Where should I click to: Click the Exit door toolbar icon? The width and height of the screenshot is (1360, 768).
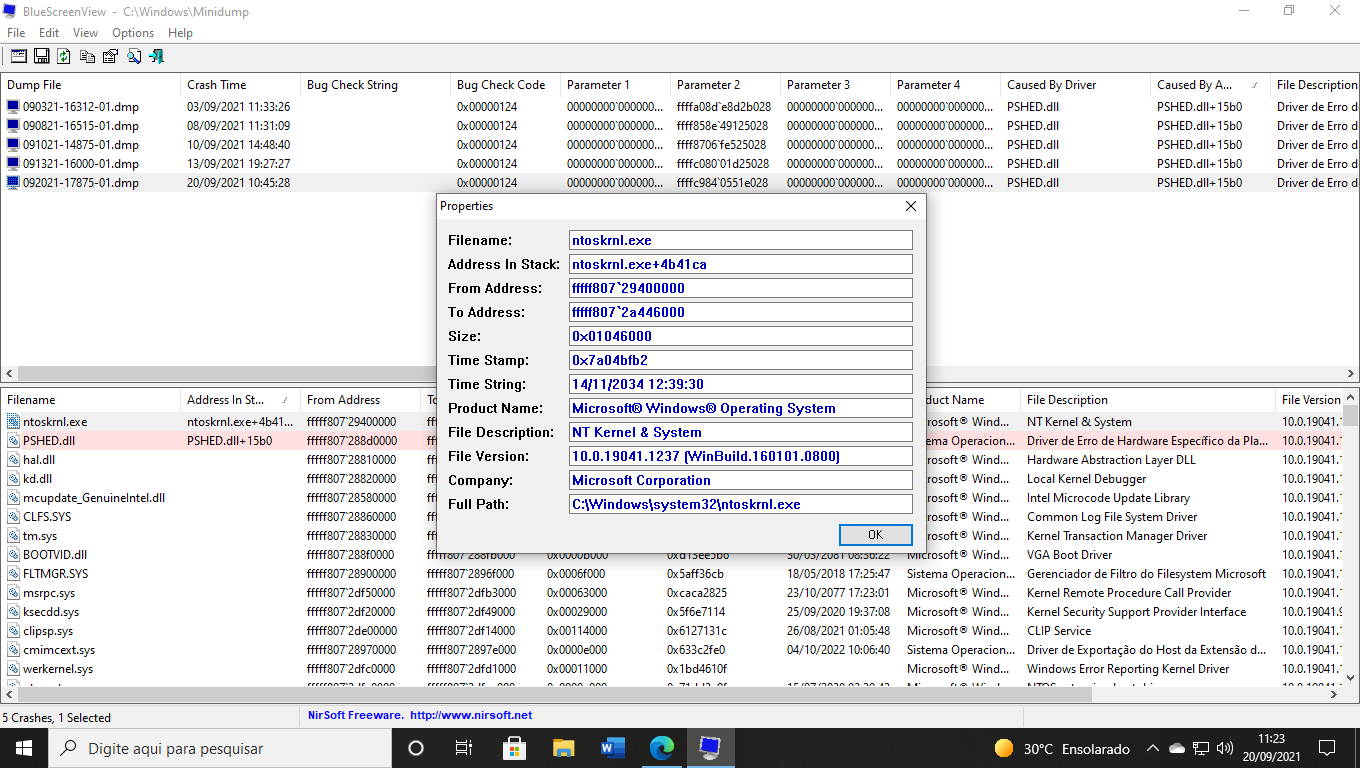click(157, 57)
